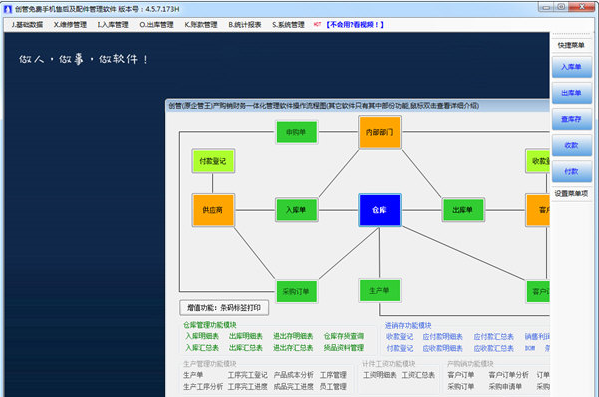This screenshot has width=599, height=397.
Task: Open the green 入库明细表 link
Action: coord(202,336)
